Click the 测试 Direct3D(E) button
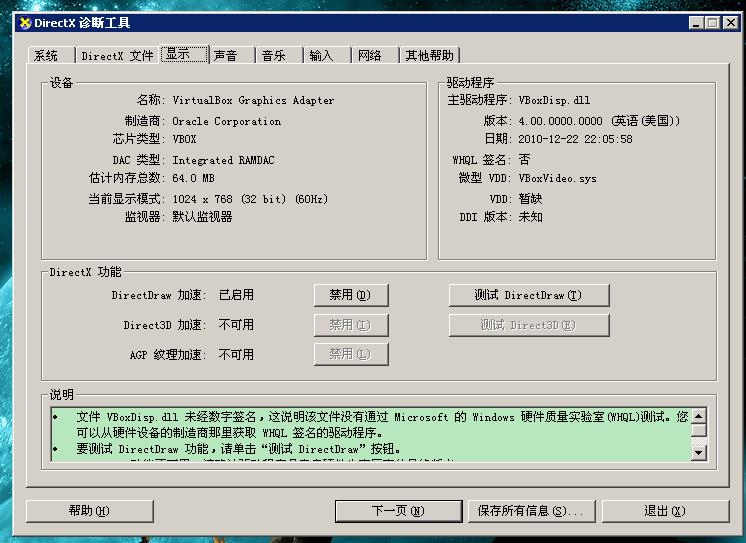Viewport: 746px width, 543px height. pos(529,325)
